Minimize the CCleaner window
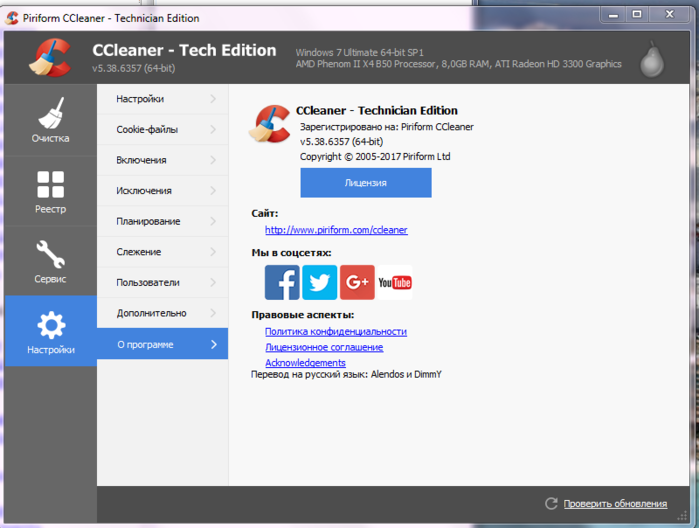This screenshot has height=528, width=699. pos(613,15)
